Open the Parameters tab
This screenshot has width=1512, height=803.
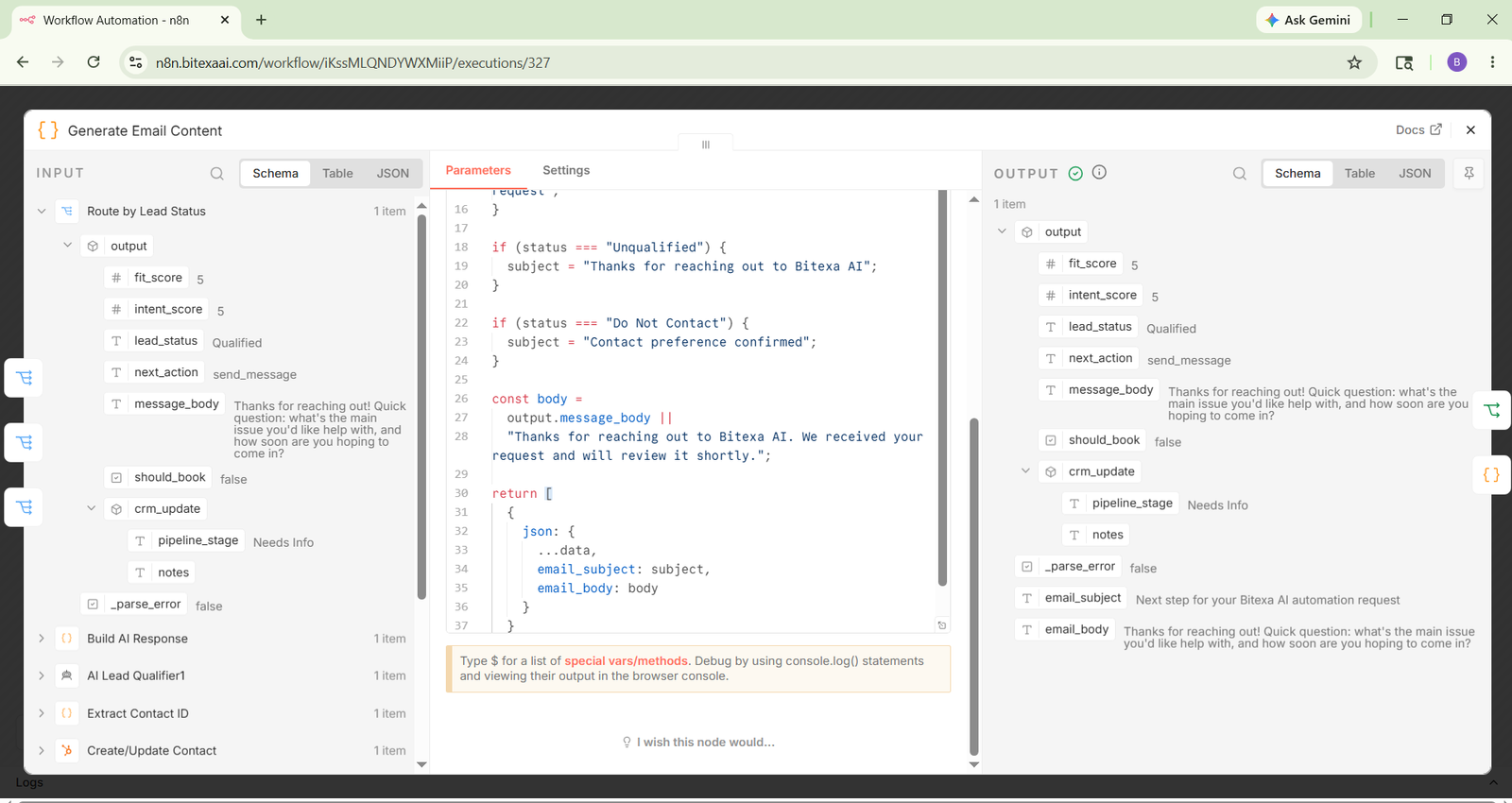click(x=478, y=170)
